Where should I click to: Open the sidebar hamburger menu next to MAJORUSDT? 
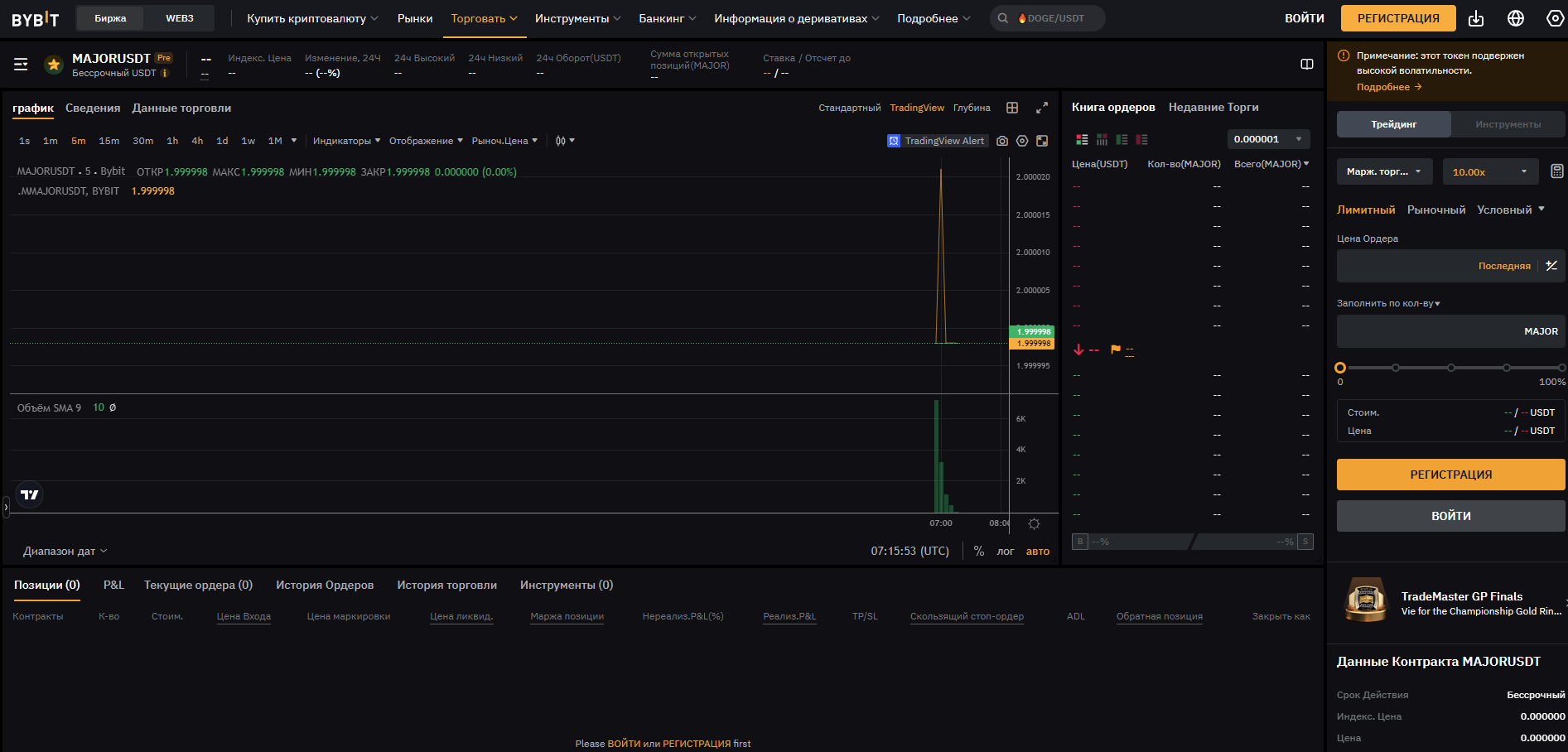(x=21, y=64)
